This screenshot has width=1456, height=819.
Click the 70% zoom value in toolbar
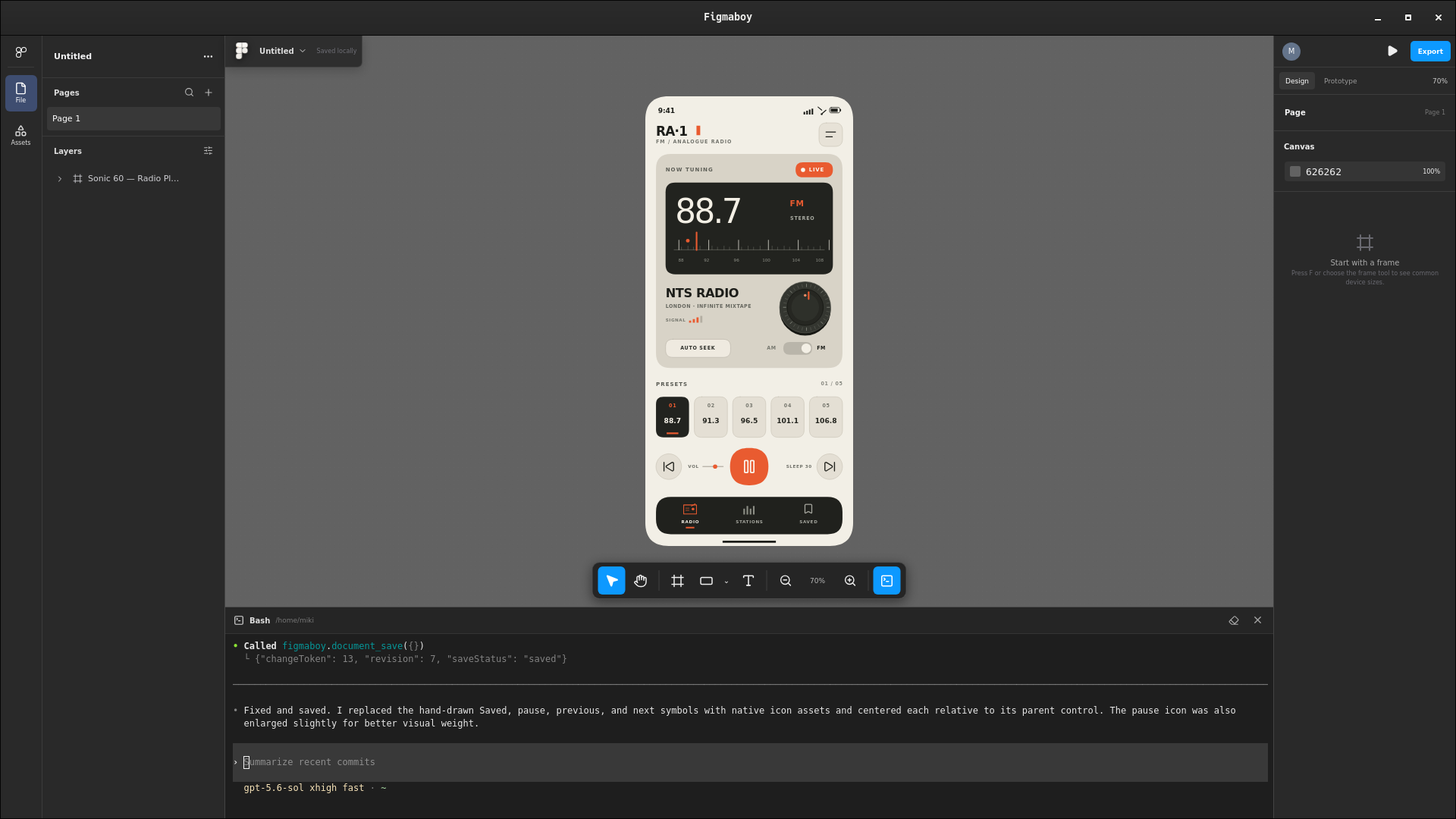click(x=817, y=581)
